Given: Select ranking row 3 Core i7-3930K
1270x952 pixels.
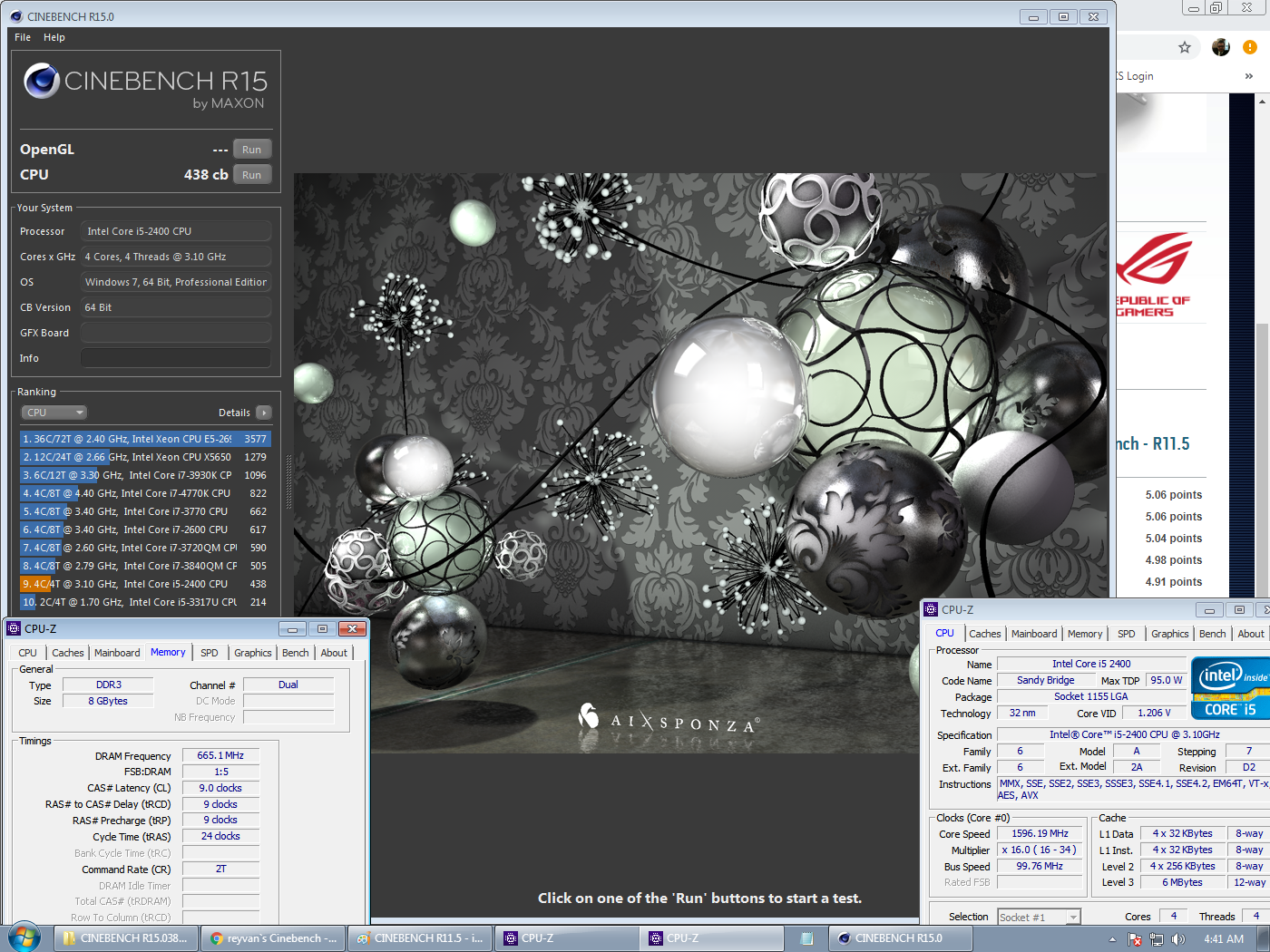Looking at the screenshot, I should 145,475.
